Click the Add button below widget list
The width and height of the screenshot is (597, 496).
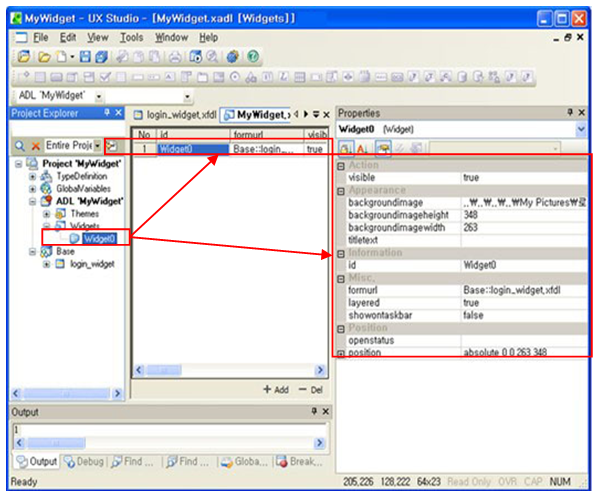[x=276, y=389]
